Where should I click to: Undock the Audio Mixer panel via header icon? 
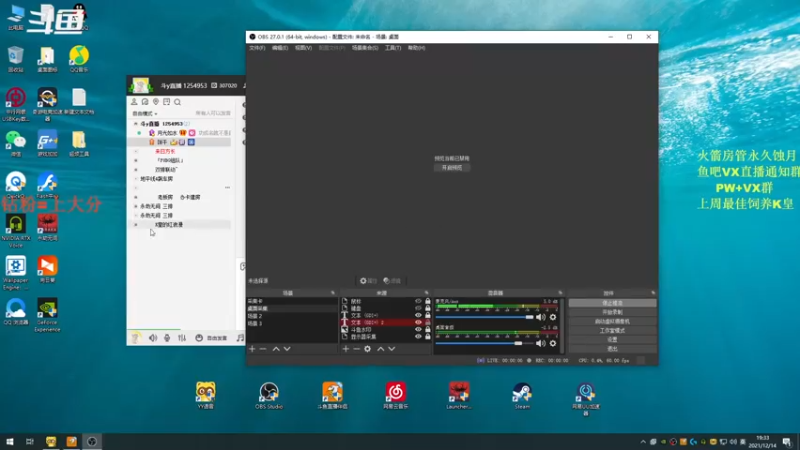pos(560,293)
